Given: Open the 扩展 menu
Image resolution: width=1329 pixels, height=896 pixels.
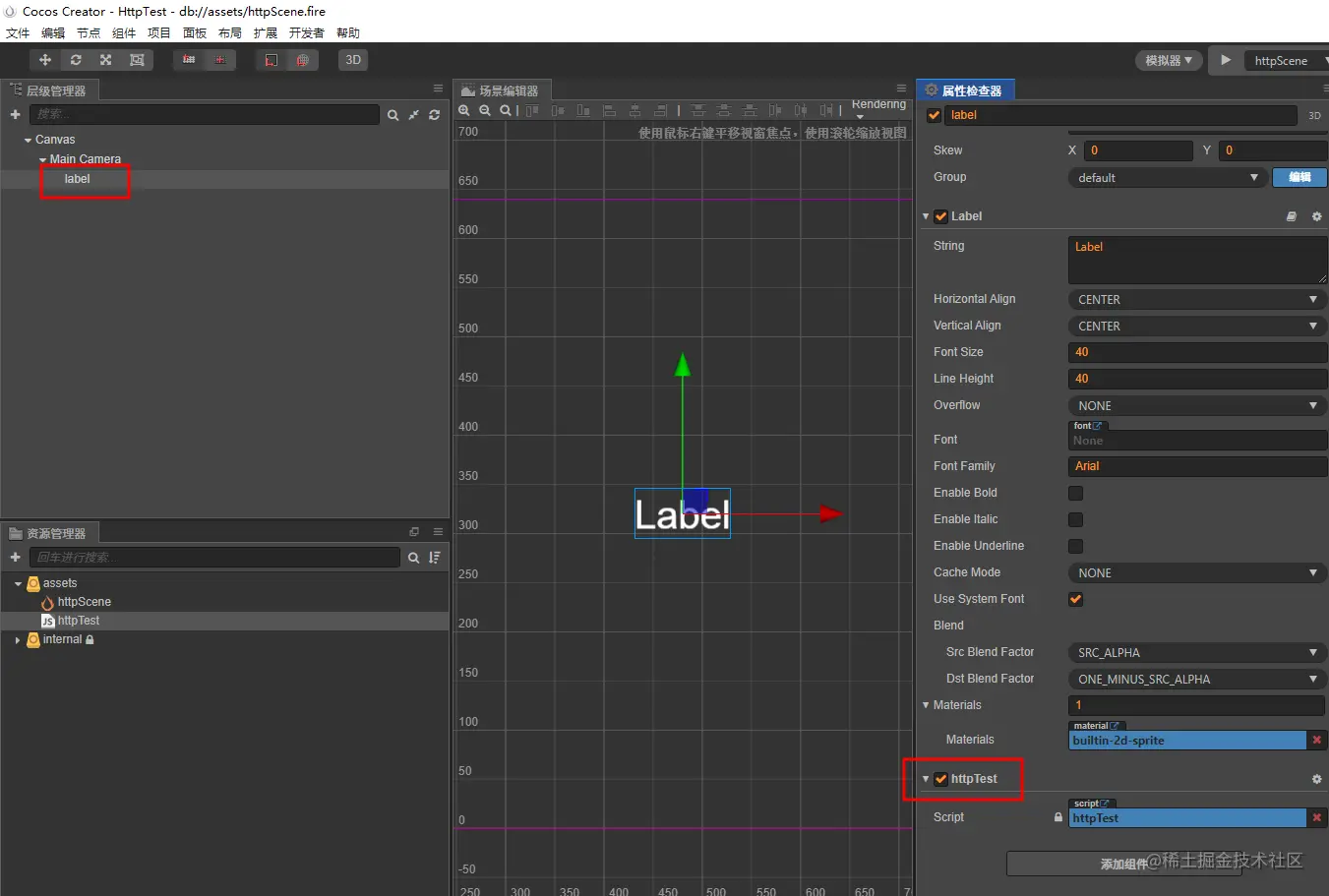Looking at the screenshot, I should coord(266,32).
